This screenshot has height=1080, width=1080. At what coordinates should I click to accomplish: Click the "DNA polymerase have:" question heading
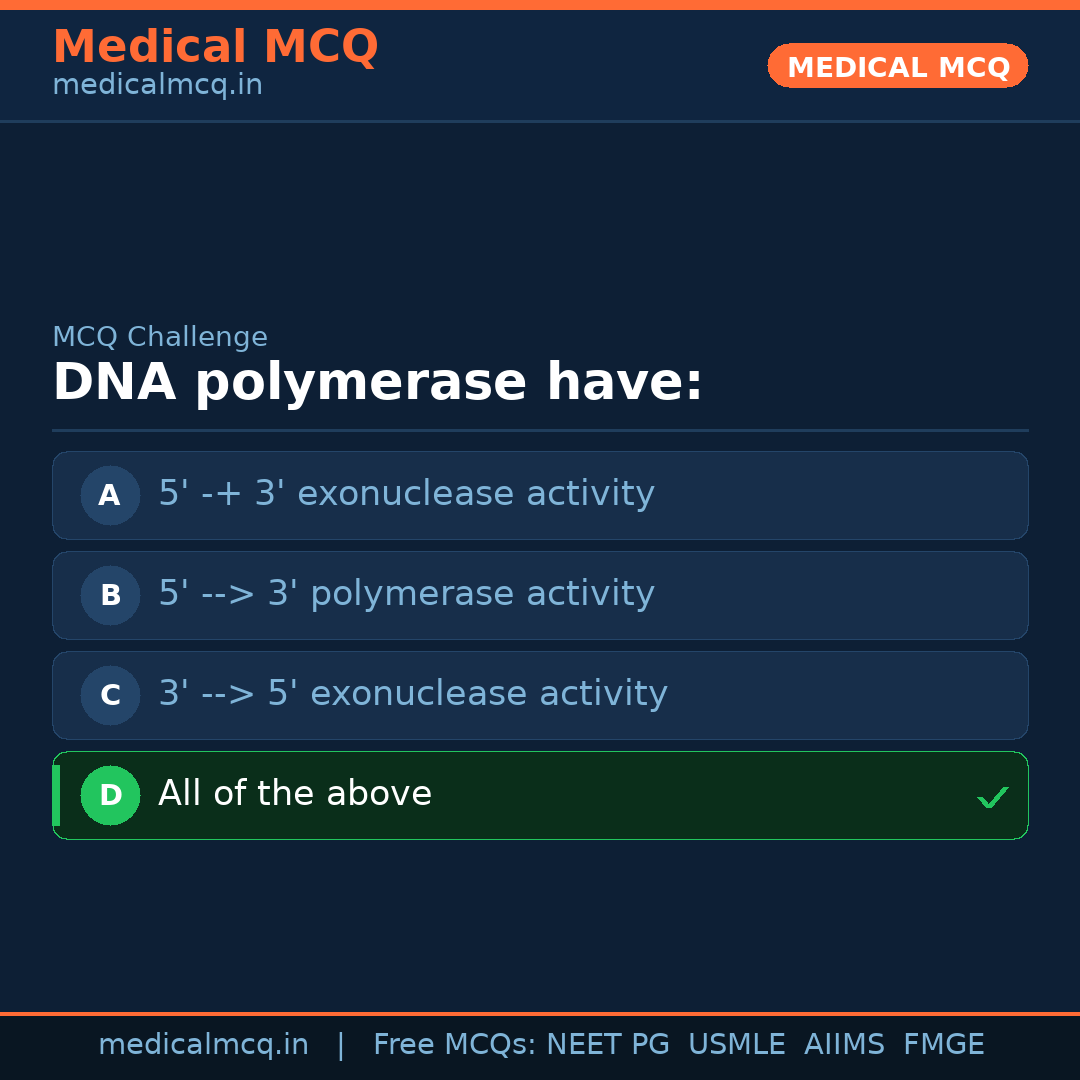(377, 383)
